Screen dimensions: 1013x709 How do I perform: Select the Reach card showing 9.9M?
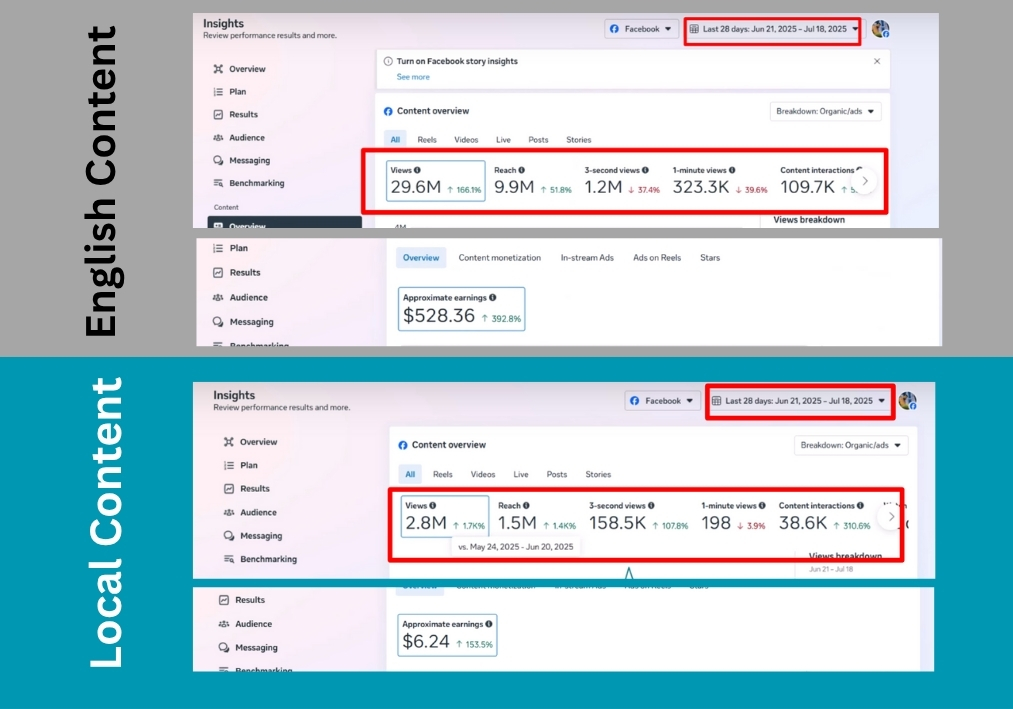532,181
